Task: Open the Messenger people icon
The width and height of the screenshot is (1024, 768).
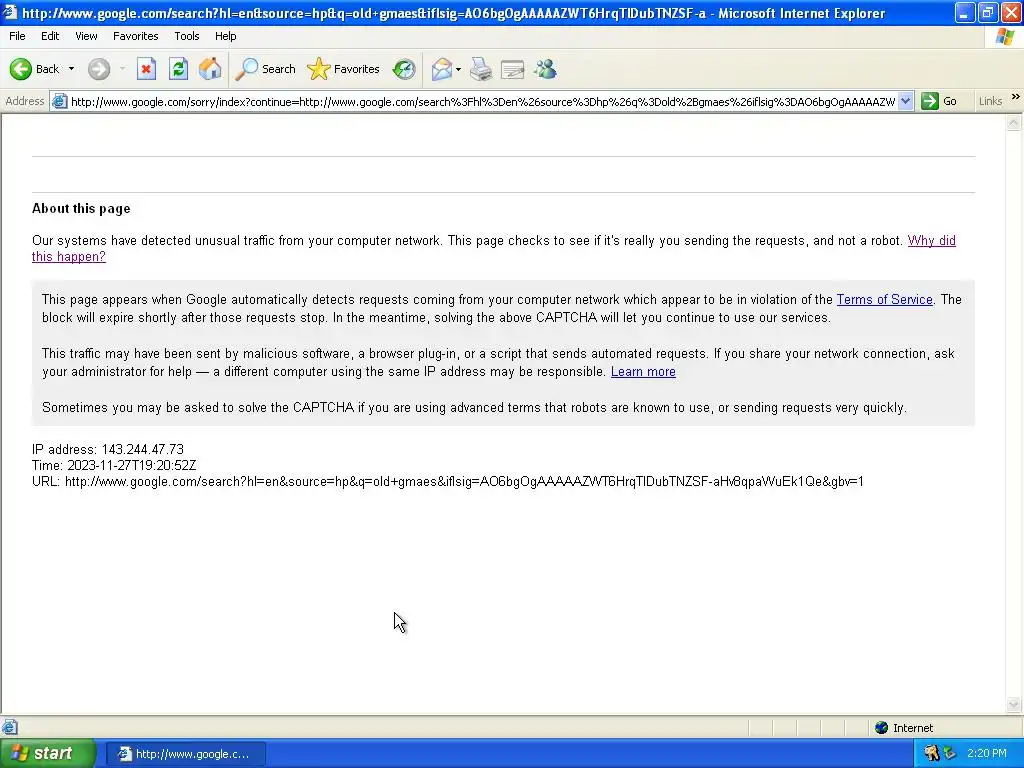Action: 545,69
